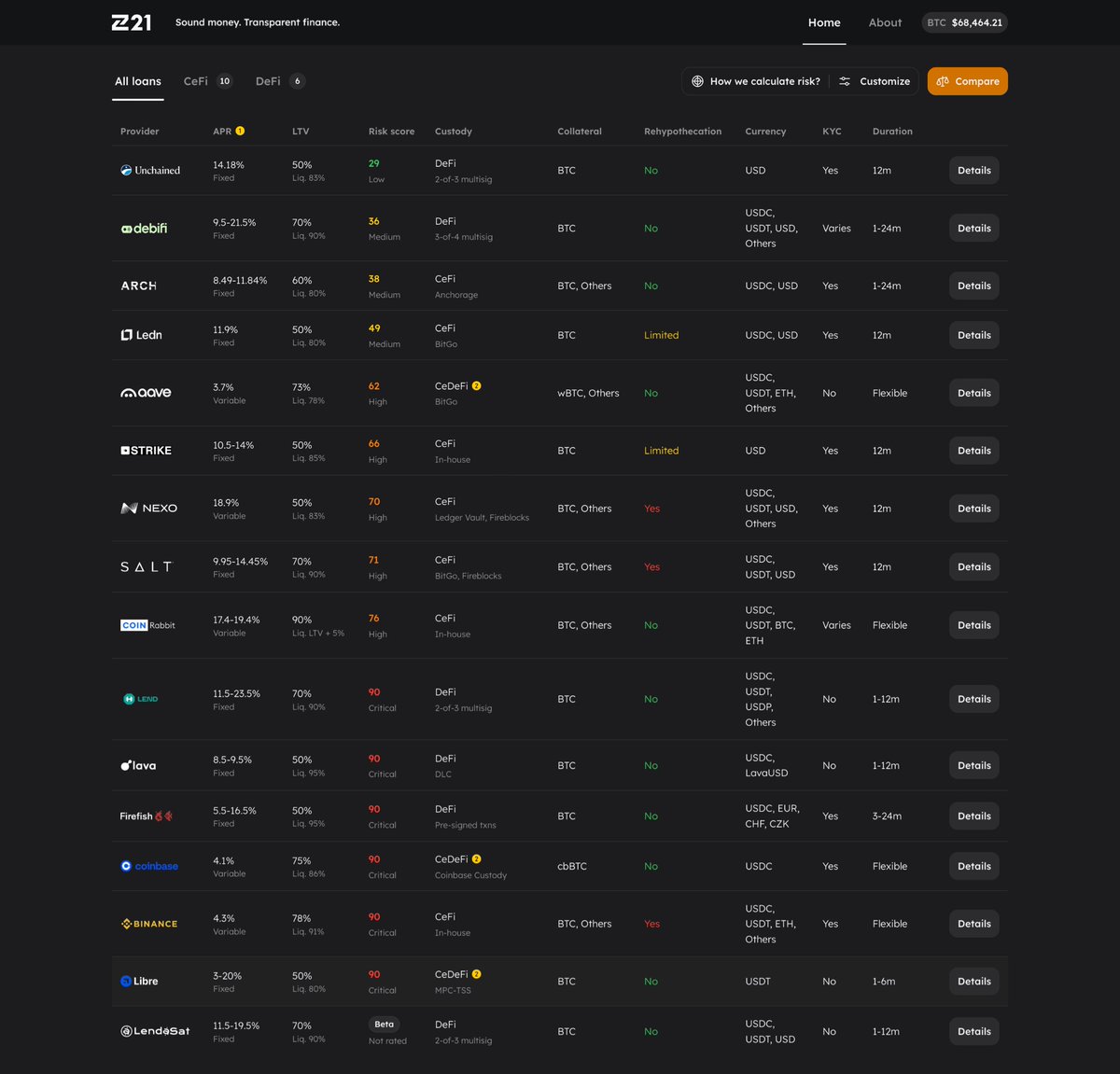This screenshot has height=1074, width=1120.
Task: Open the HodlHodl LEND provider logo
Action: pos(141,699)
